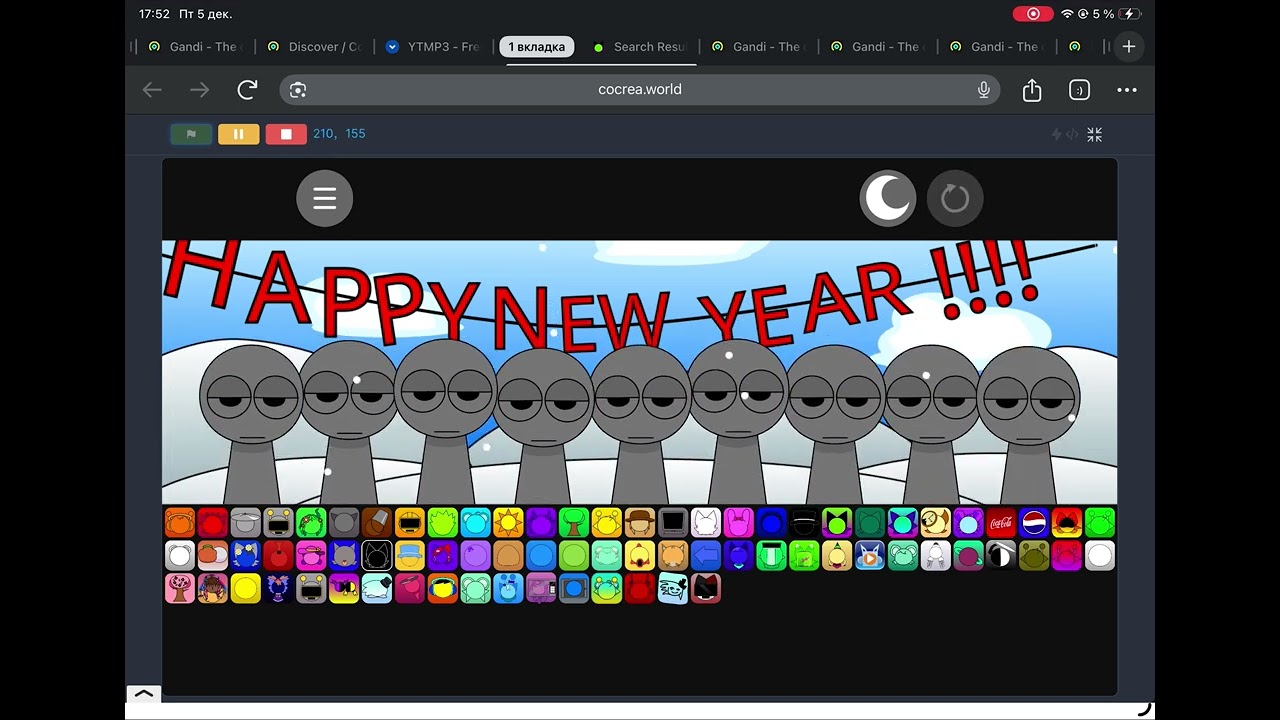This screenshot has width=1280, height=720.
Task: Select the green cube character icon
Action: point(804,555)
